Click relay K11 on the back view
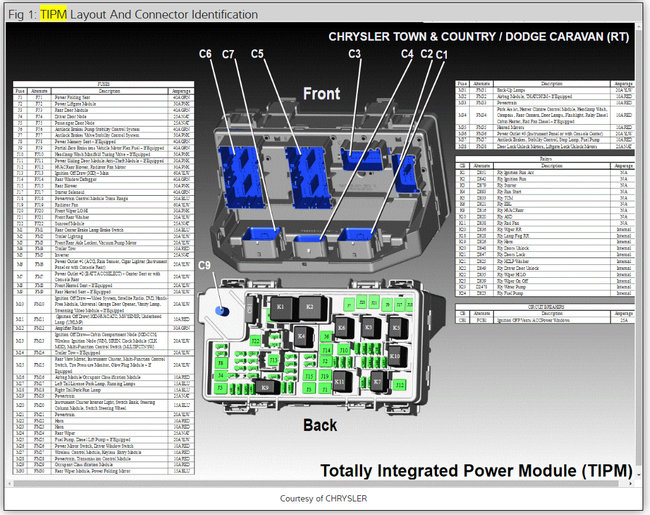Screen dimensions: 650x515 (x=341, y=382)
